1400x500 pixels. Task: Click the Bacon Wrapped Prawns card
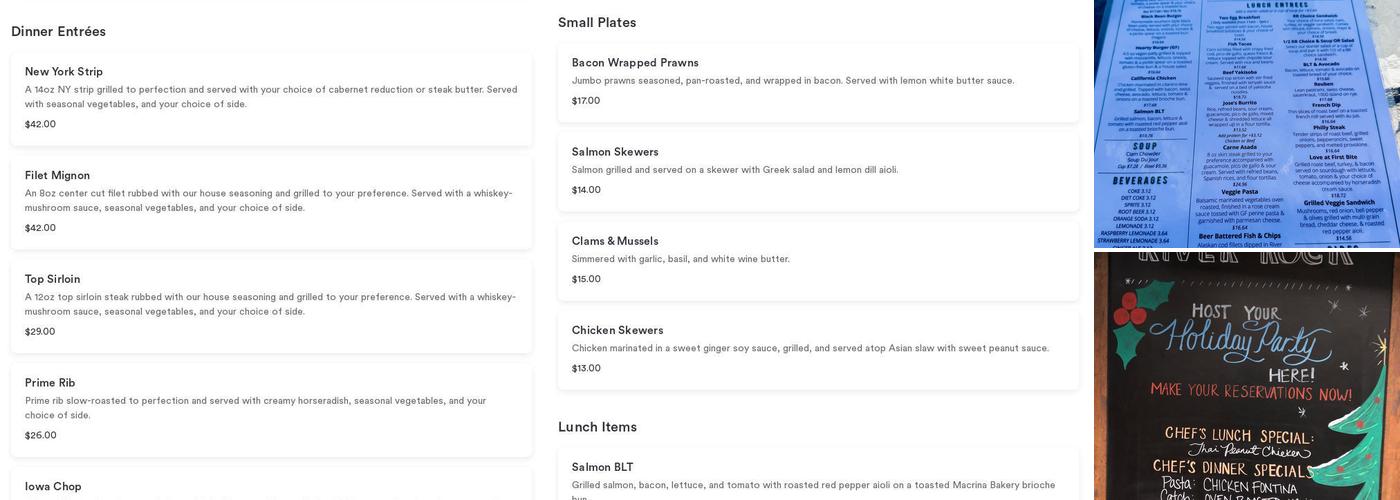(x=818, y=82)
